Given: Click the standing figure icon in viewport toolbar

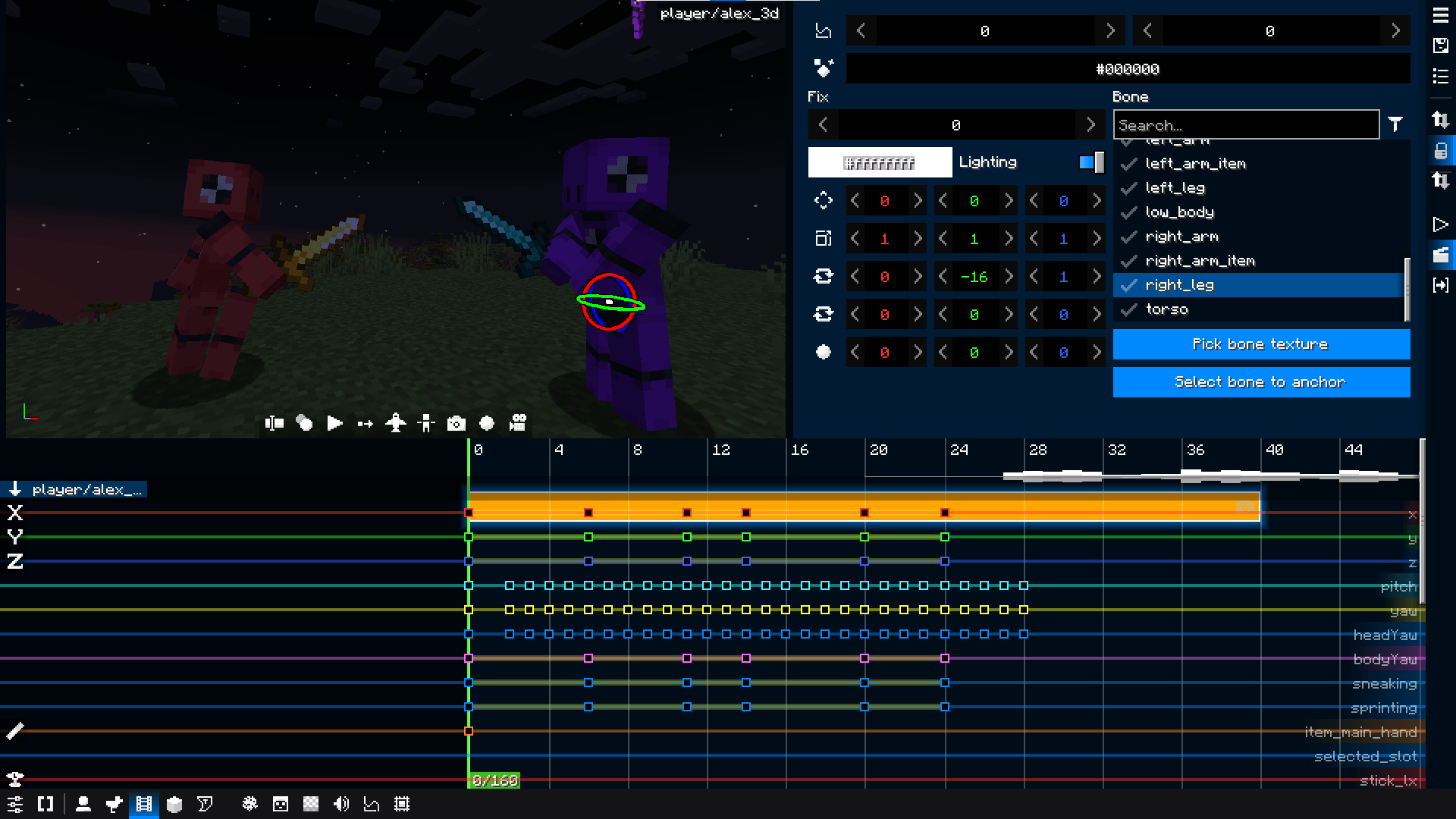Looking at the screenshot, I should pyautogui.click(x=426, y=423).
